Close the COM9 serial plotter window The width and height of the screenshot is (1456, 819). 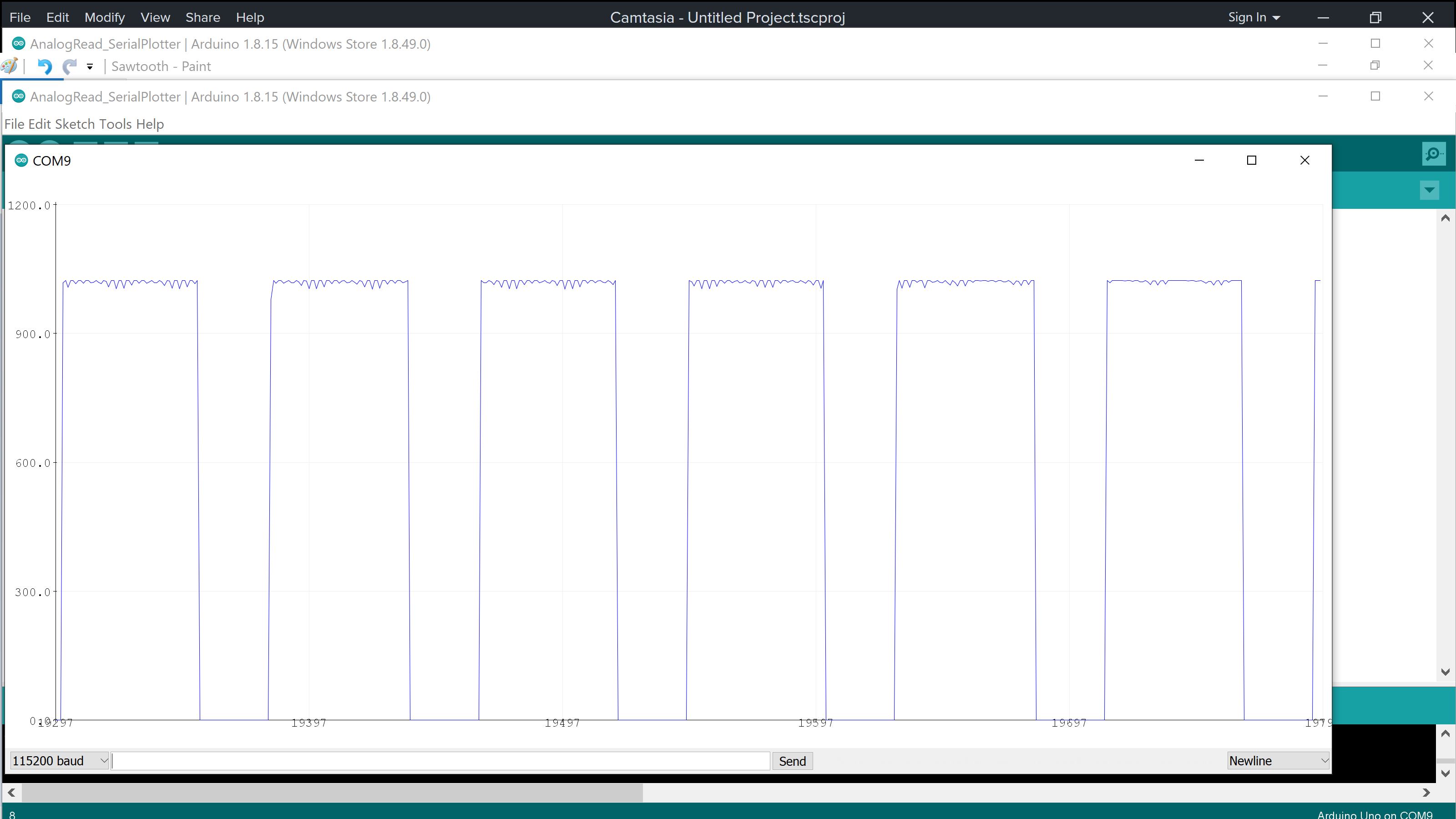pyautogui.click(x=1304, y=161)
